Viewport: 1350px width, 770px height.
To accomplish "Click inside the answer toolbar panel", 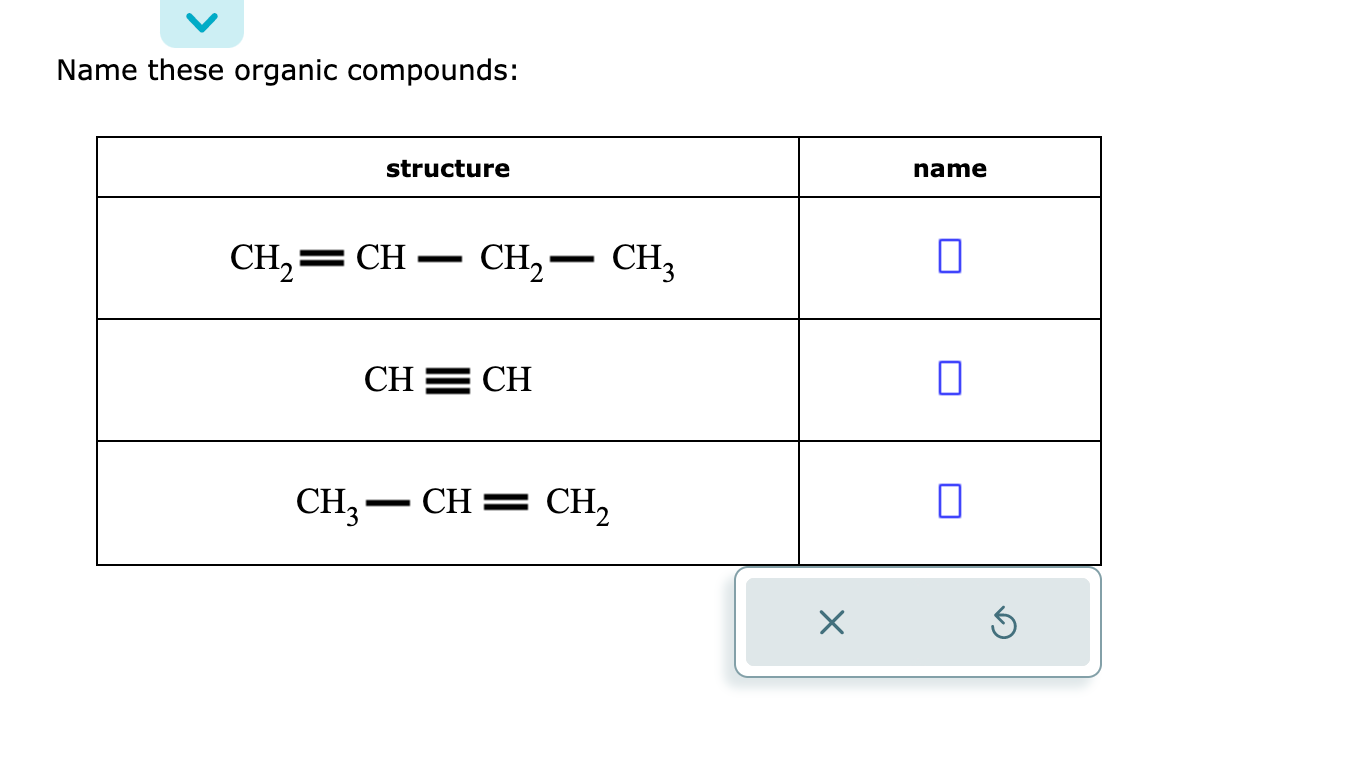I will click(x=917, y=622).
